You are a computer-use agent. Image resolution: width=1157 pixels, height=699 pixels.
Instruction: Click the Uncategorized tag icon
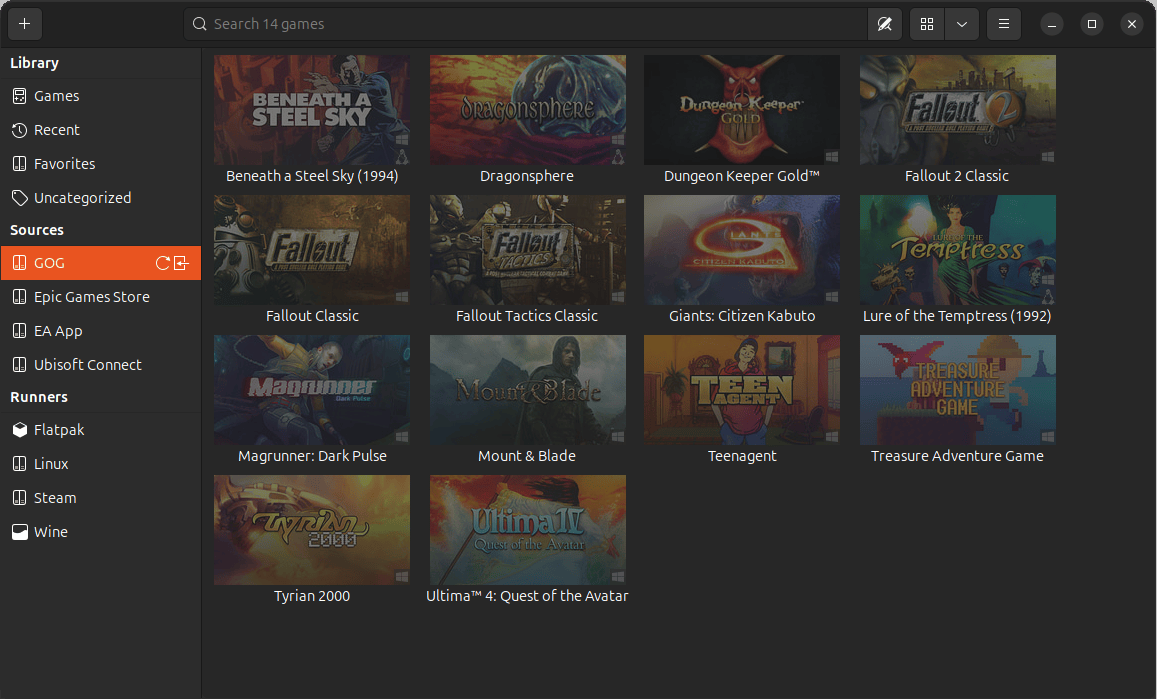(19, 198)
